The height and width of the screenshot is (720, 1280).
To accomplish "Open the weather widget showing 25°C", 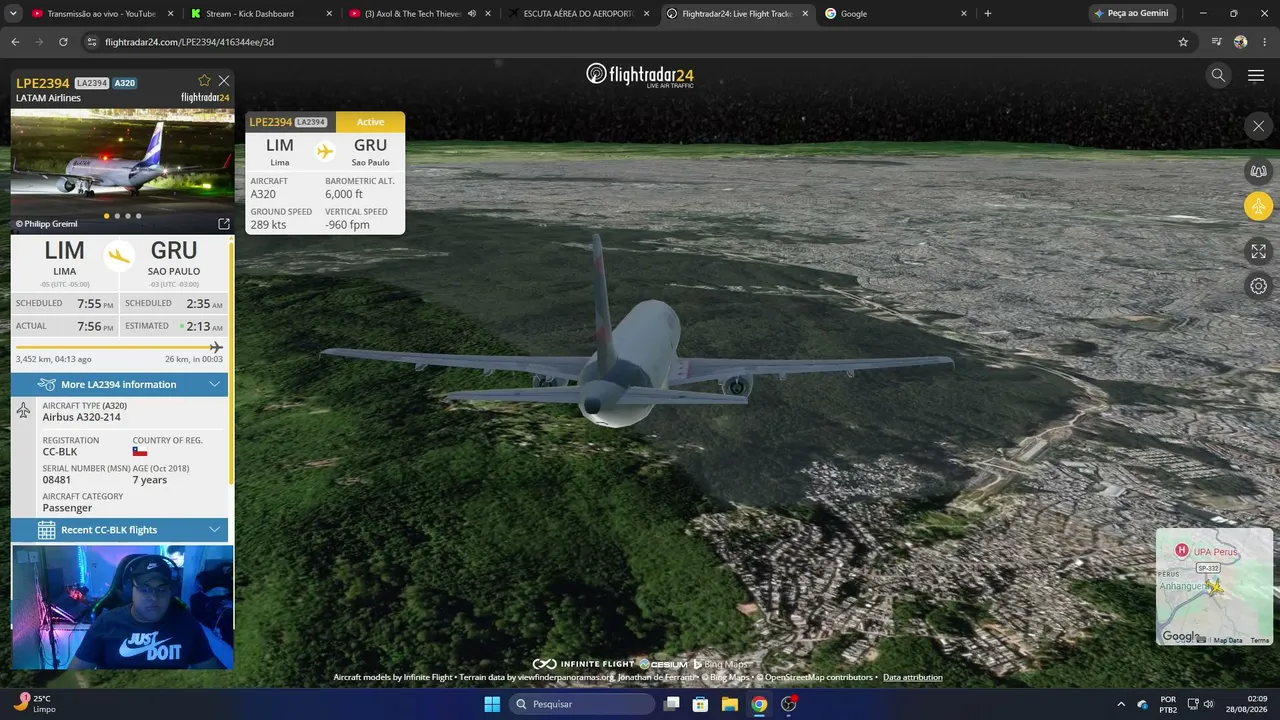I will (x=34, y=704).
